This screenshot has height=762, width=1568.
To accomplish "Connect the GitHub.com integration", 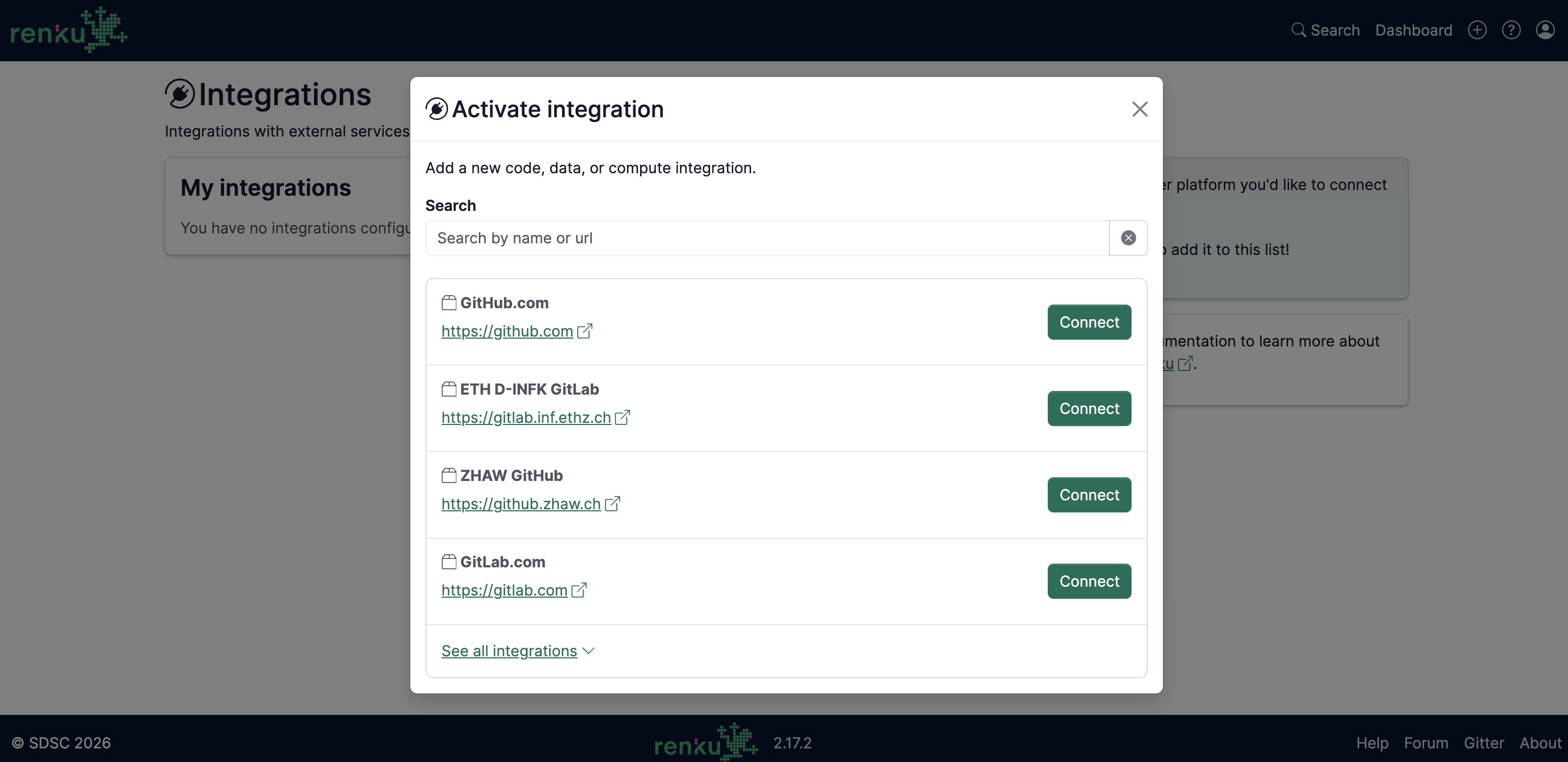I will pos(1089,322).
